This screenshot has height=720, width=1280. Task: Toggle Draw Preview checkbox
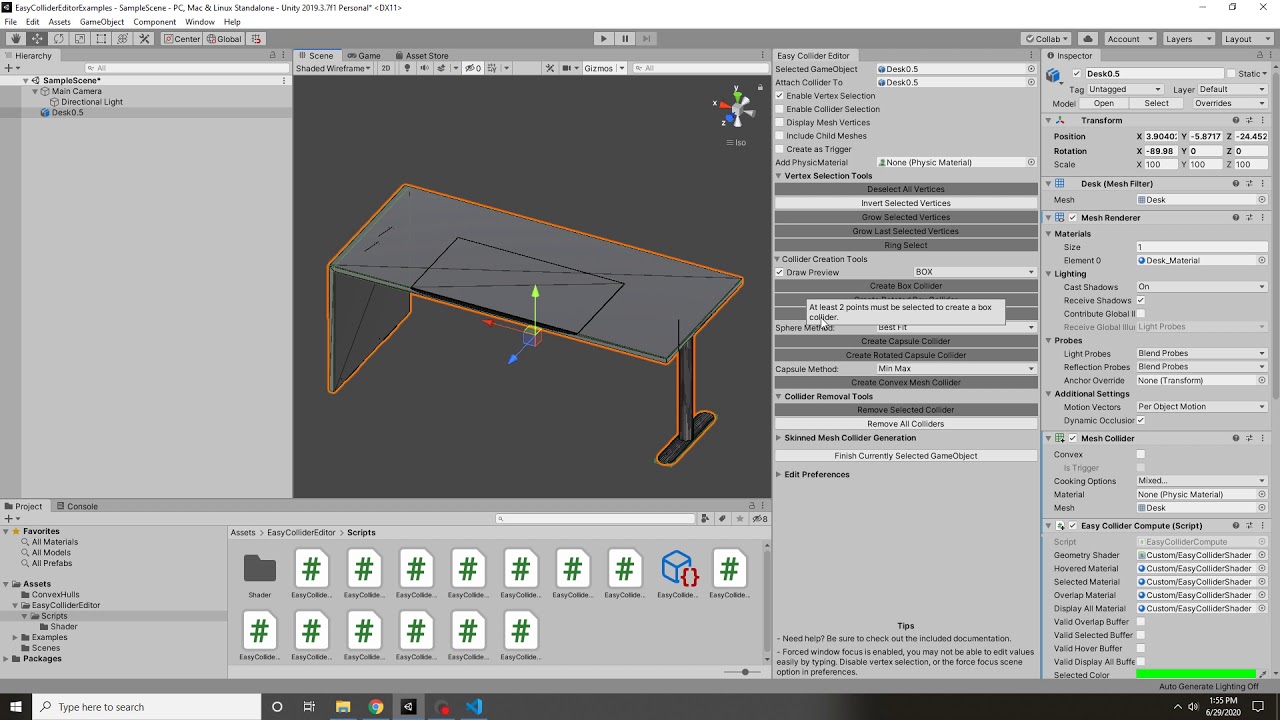[x=780, y=272]
